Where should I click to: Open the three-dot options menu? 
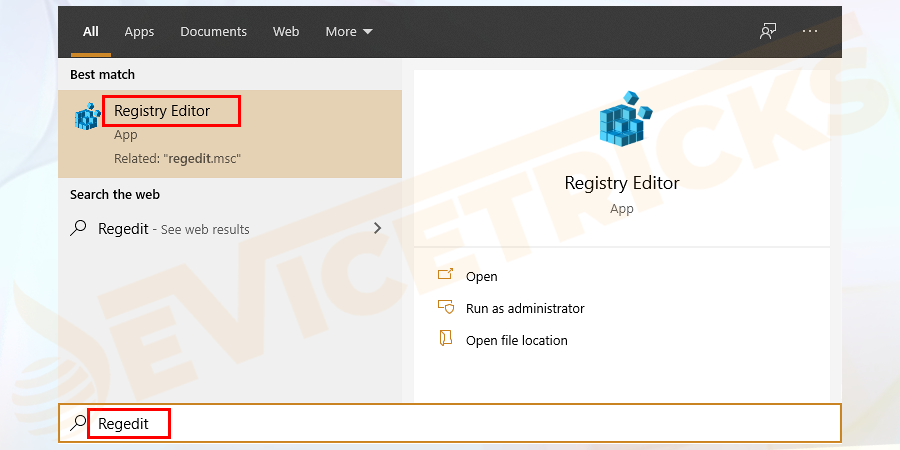pyautogui.click(x=810, y=32)
